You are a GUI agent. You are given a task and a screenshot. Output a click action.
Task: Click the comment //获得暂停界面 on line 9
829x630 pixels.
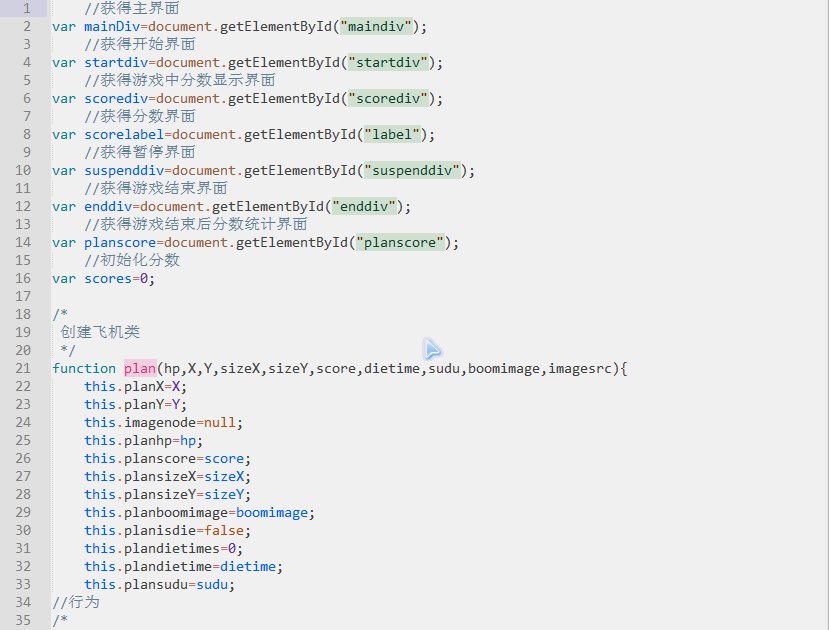pyautogui.click(x=140, y=152)
